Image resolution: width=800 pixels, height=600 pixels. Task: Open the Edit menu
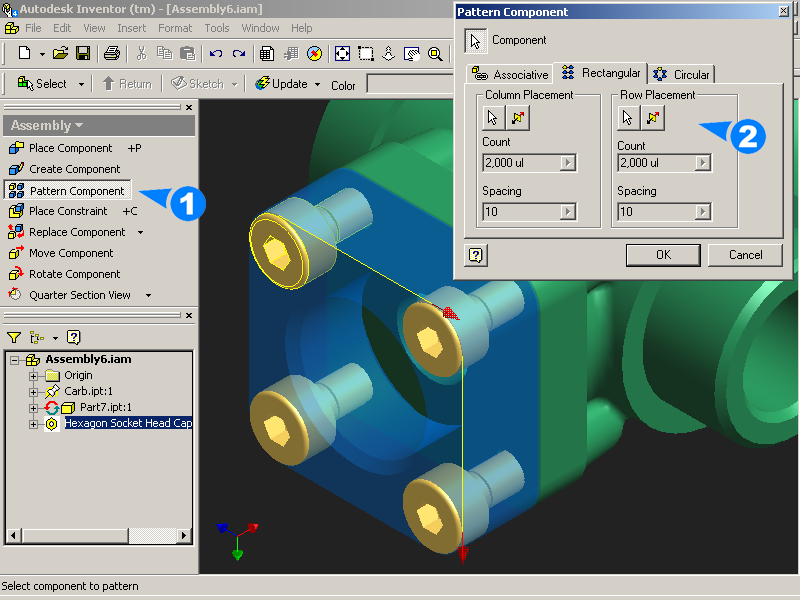(x=62, y=28)
